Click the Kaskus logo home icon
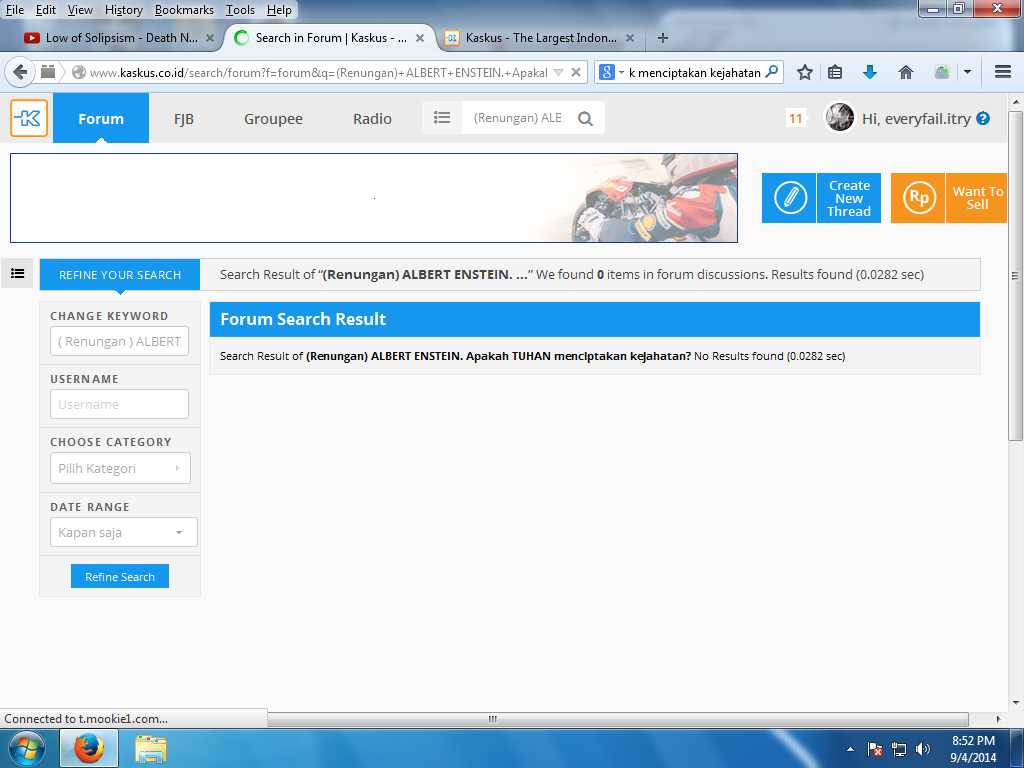The width and height of the screenshot is (1024, 768). click(x=29, y=118)
